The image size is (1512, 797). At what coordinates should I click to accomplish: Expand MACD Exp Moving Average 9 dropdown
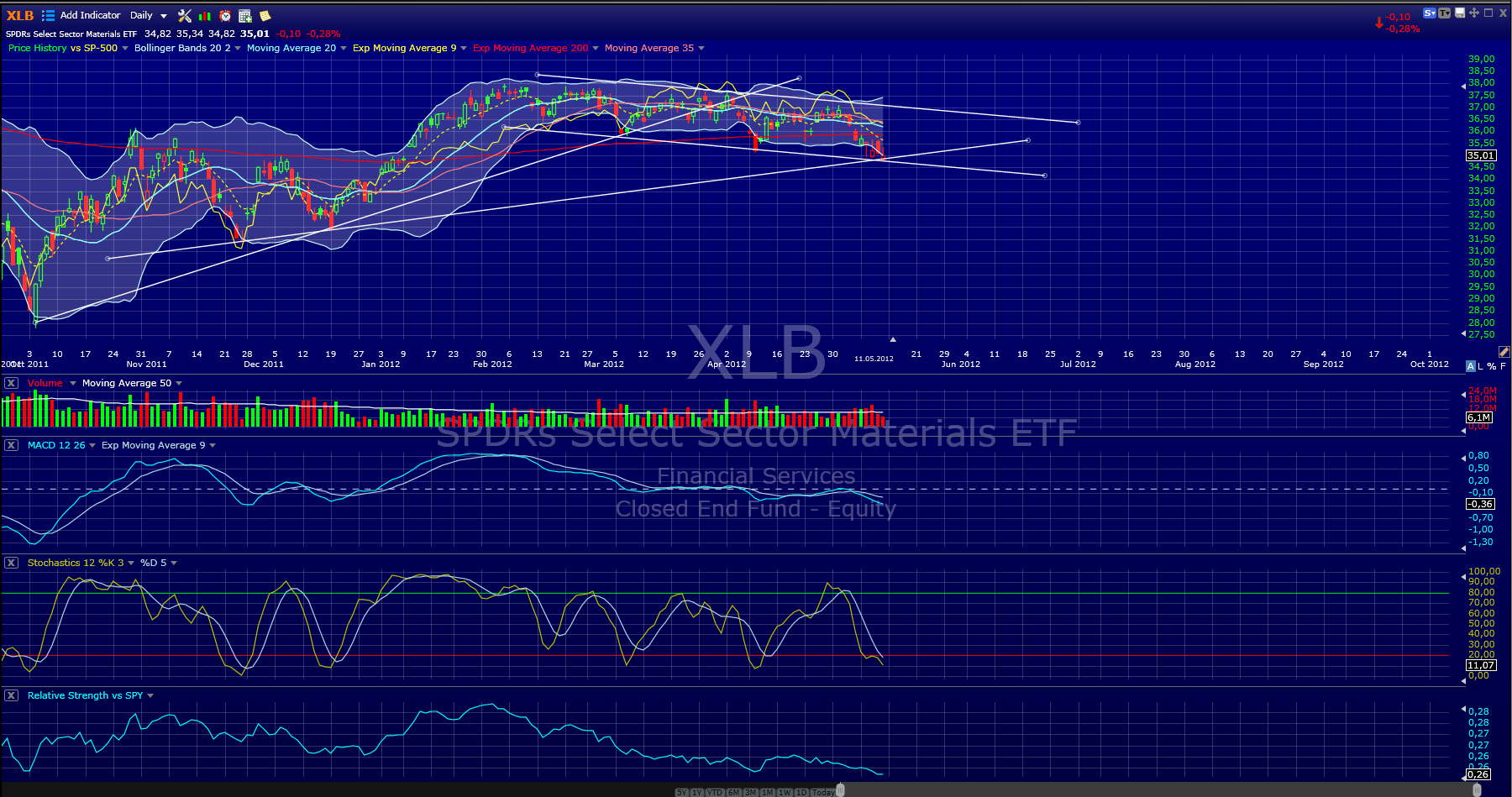[x=213, y=445]
